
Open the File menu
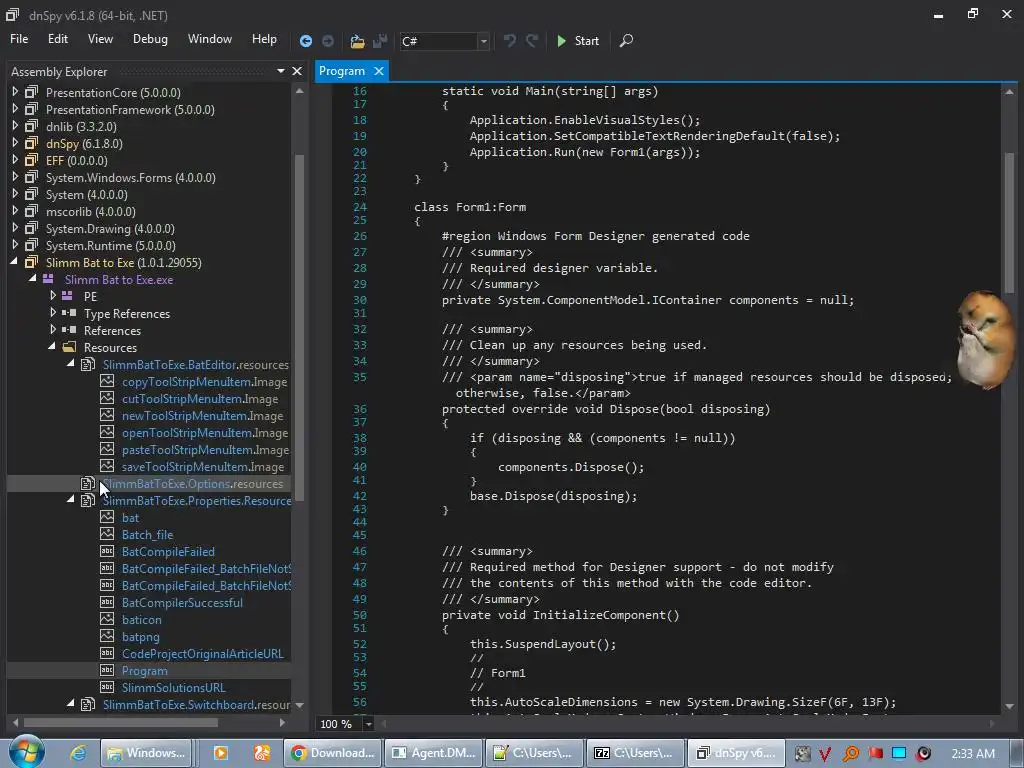(19, 39)
